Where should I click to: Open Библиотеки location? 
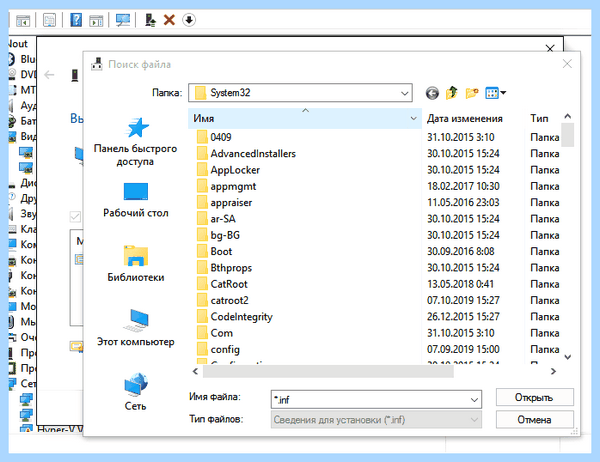tap(135, 264)
